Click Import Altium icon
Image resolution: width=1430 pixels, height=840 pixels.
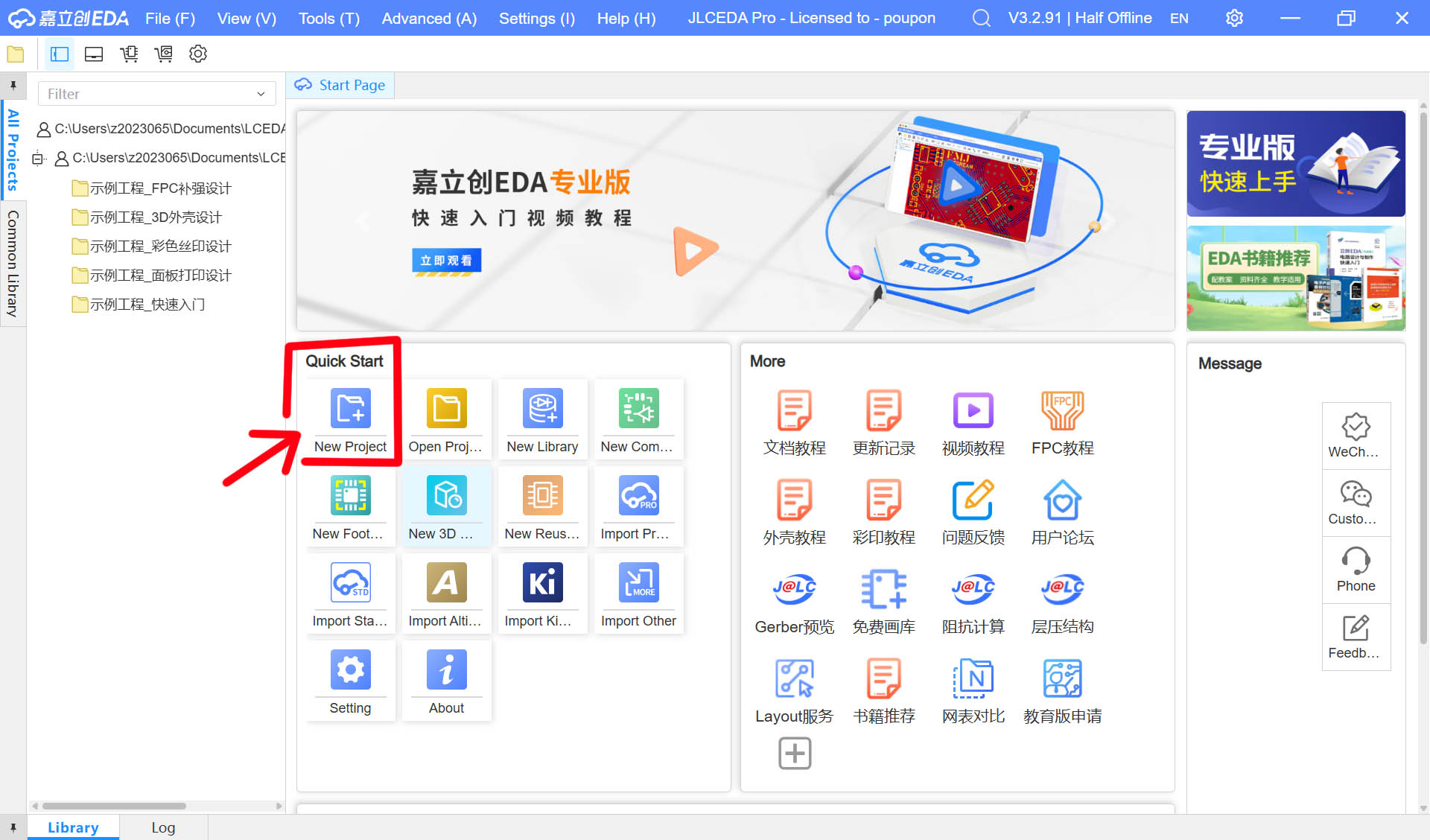446,583
